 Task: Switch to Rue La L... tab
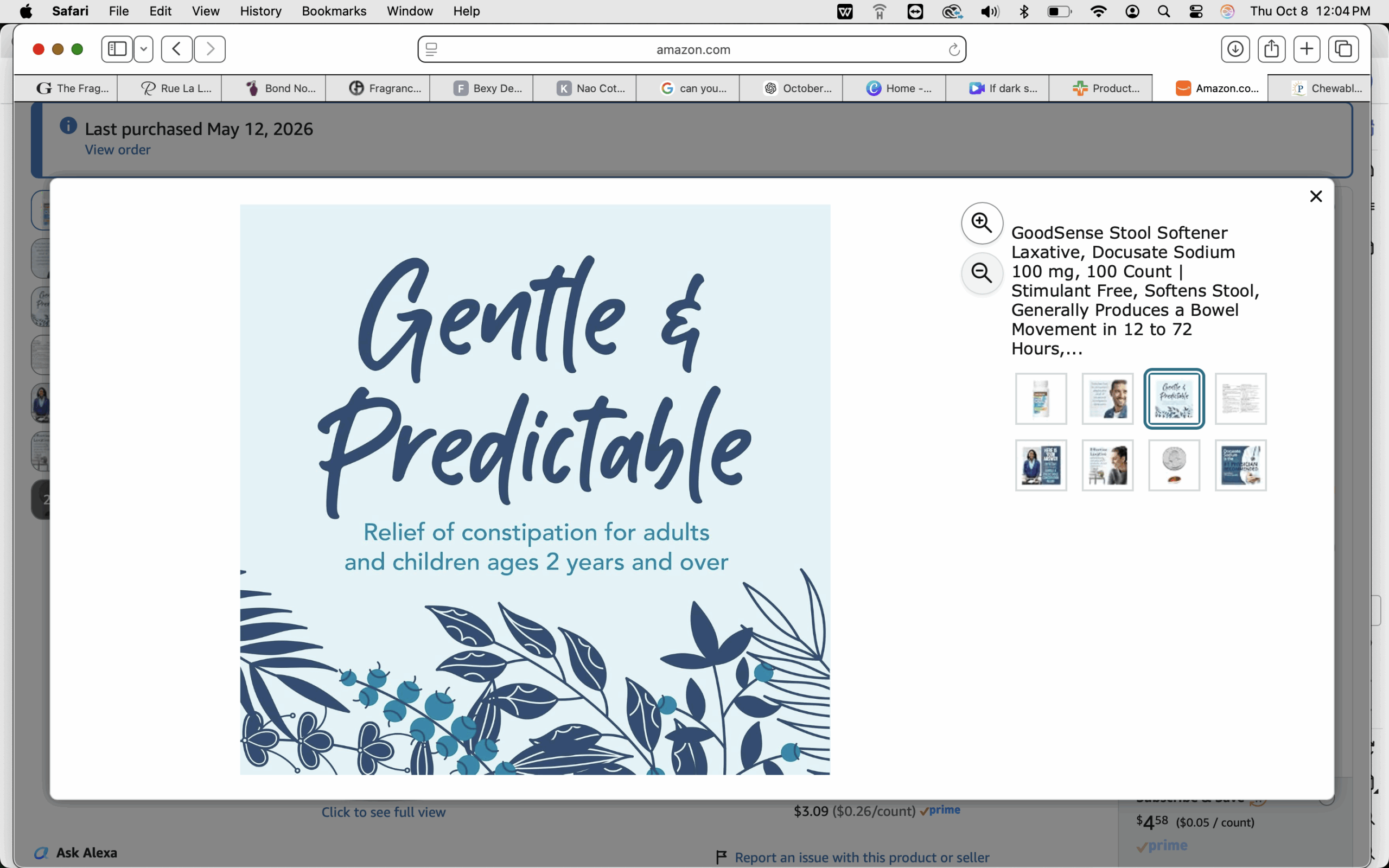(x=169, y=88)
